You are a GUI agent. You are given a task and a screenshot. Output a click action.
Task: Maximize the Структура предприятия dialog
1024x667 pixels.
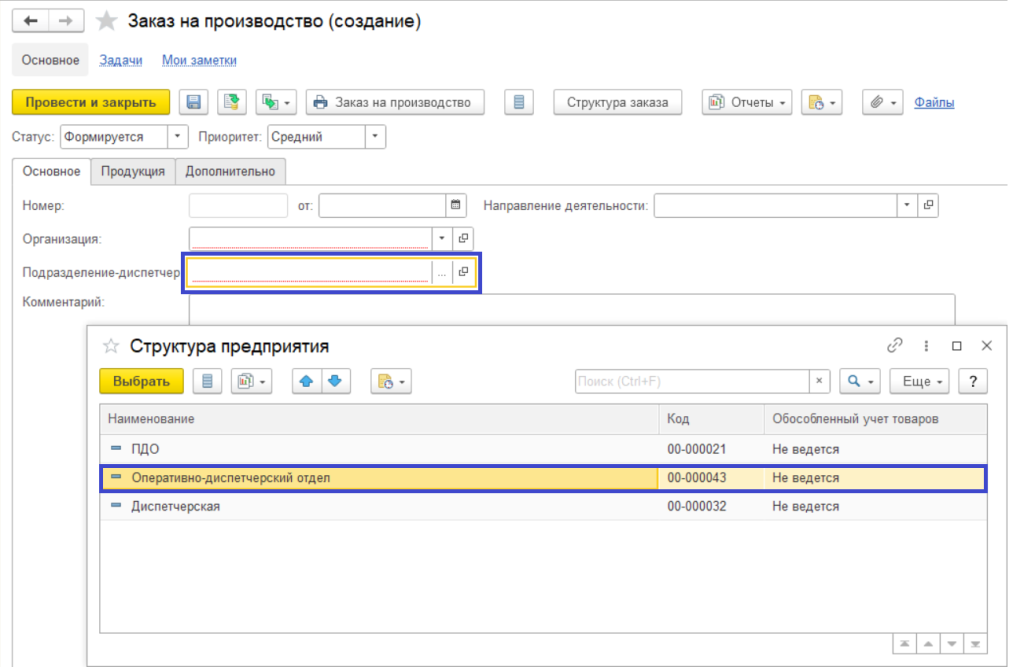point(957,346)
